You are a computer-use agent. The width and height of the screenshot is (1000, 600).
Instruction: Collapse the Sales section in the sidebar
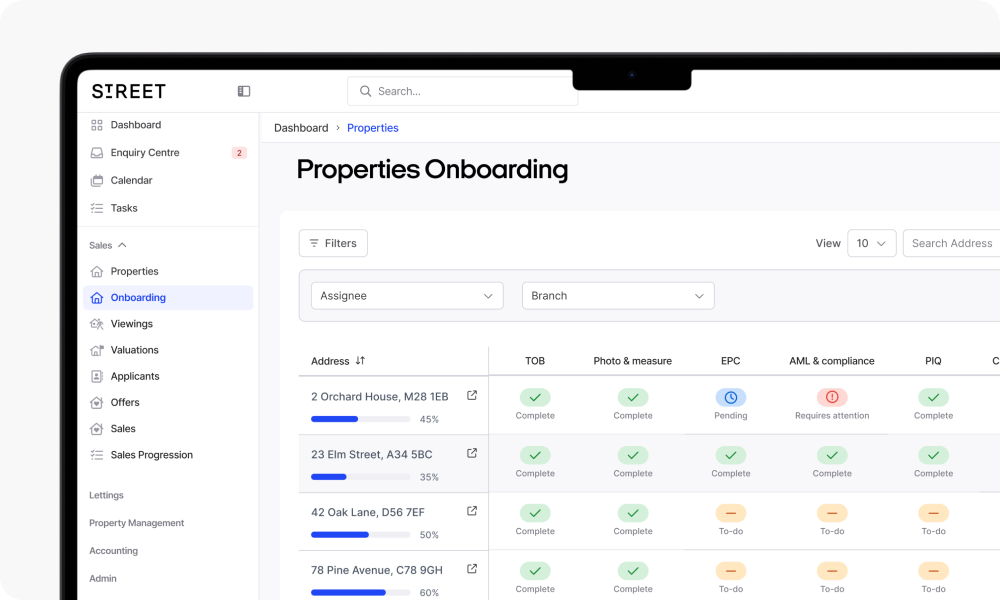(120, 244)
